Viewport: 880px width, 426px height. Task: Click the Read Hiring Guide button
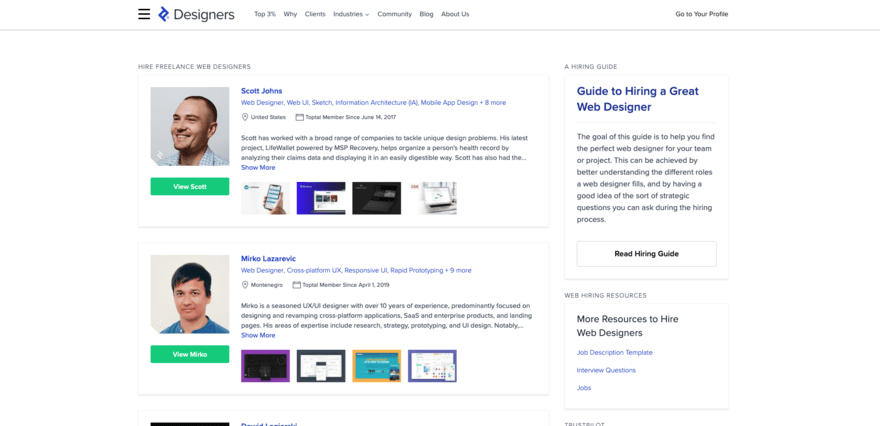click(x=646, y=254)
